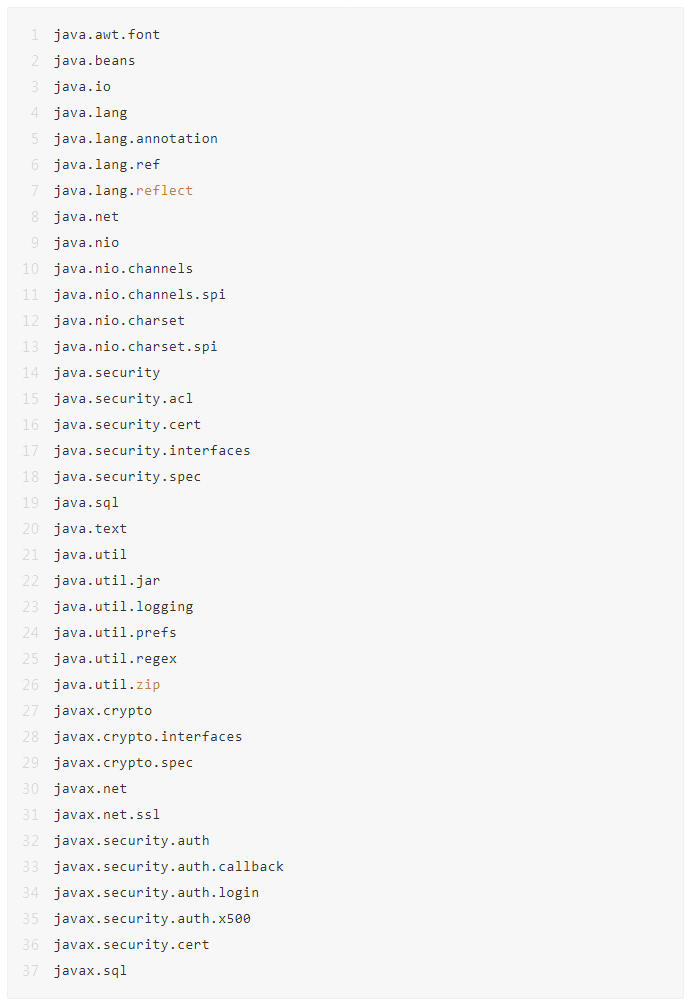The image size is (690, 1006).
Task: Click the java.awt.font line
Action: pyautogui.click(x=107, y=35)
